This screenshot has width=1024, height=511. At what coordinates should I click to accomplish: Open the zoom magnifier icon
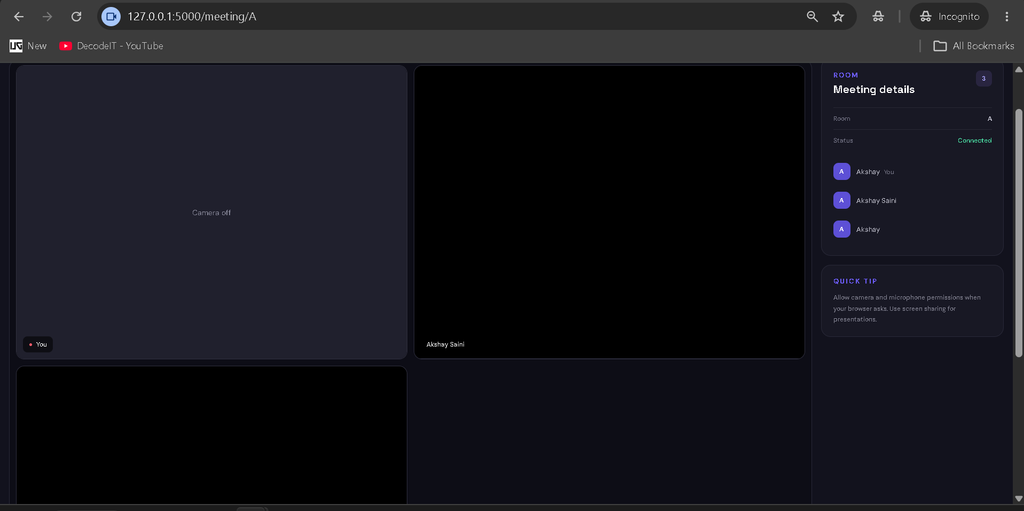812,17
